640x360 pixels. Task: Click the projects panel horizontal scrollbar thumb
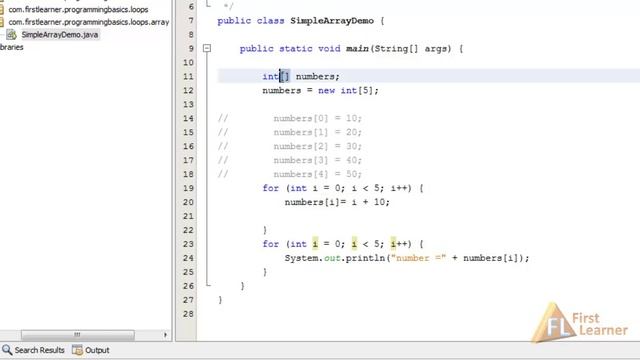click(x=78, y=335)
